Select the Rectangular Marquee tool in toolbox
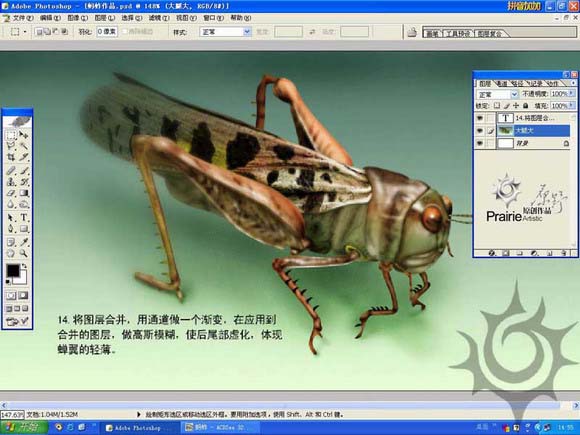 tap(11, 135)
